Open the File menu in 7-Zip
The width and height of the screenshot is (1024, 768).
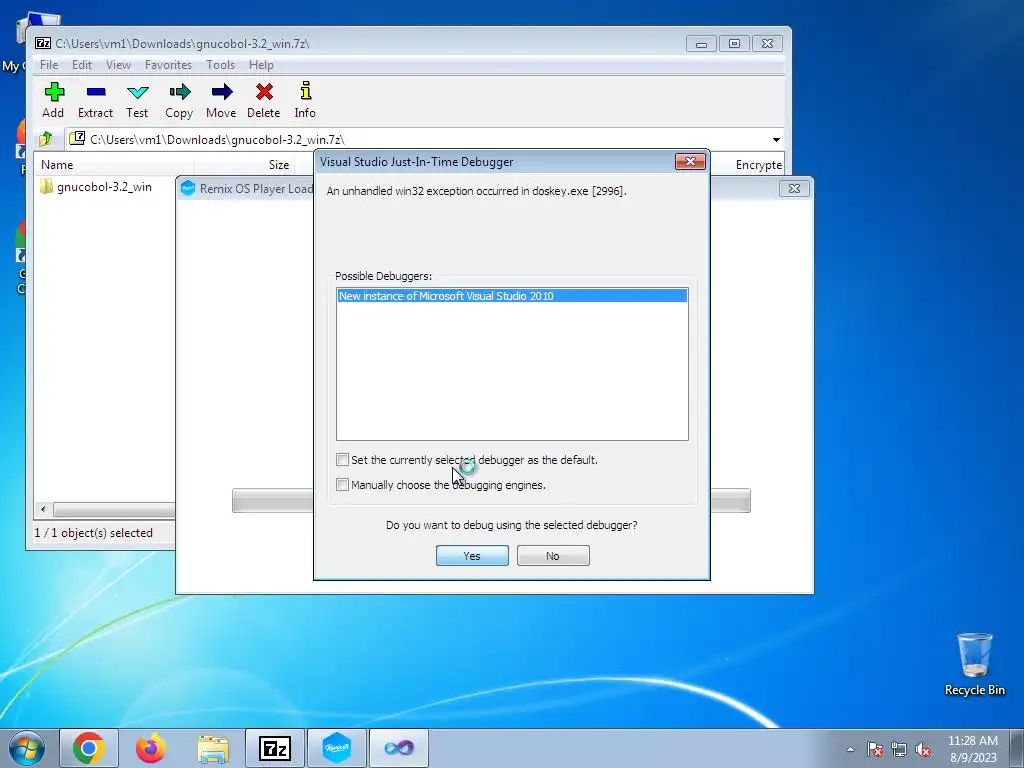tap(49, 65)
